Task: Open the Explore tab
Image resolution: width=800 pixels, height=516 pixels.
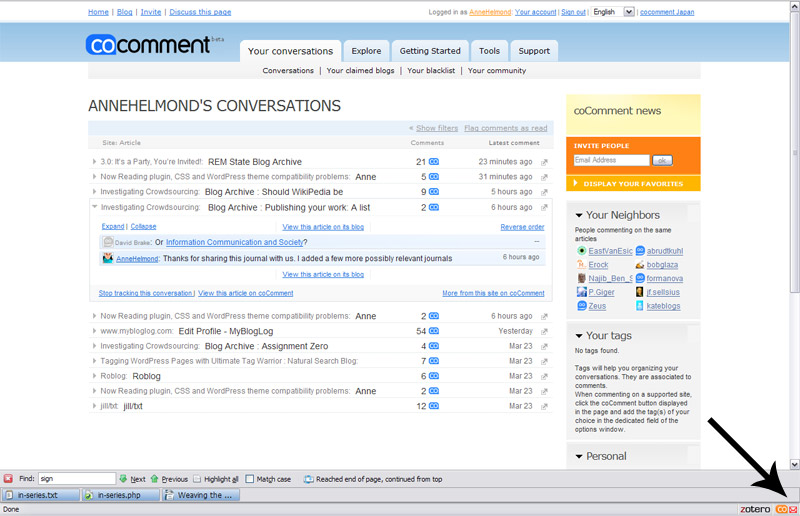Action: click(x=366, y=51)
